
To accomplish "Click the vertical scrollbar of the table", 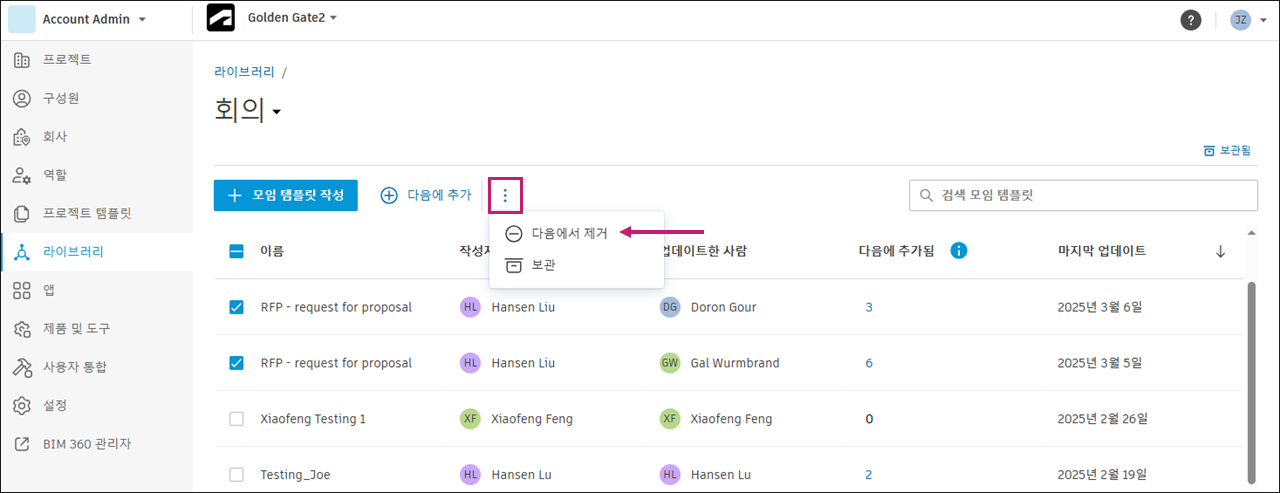I will coord(1253,380).
